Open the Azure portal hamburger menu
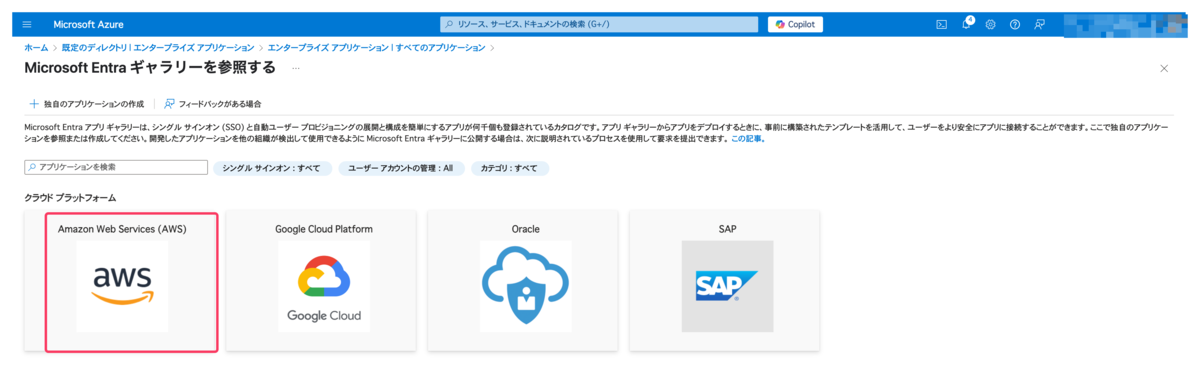Image resolution: width=1200 pixels, height=378 pixels. (x=27, y=24)
